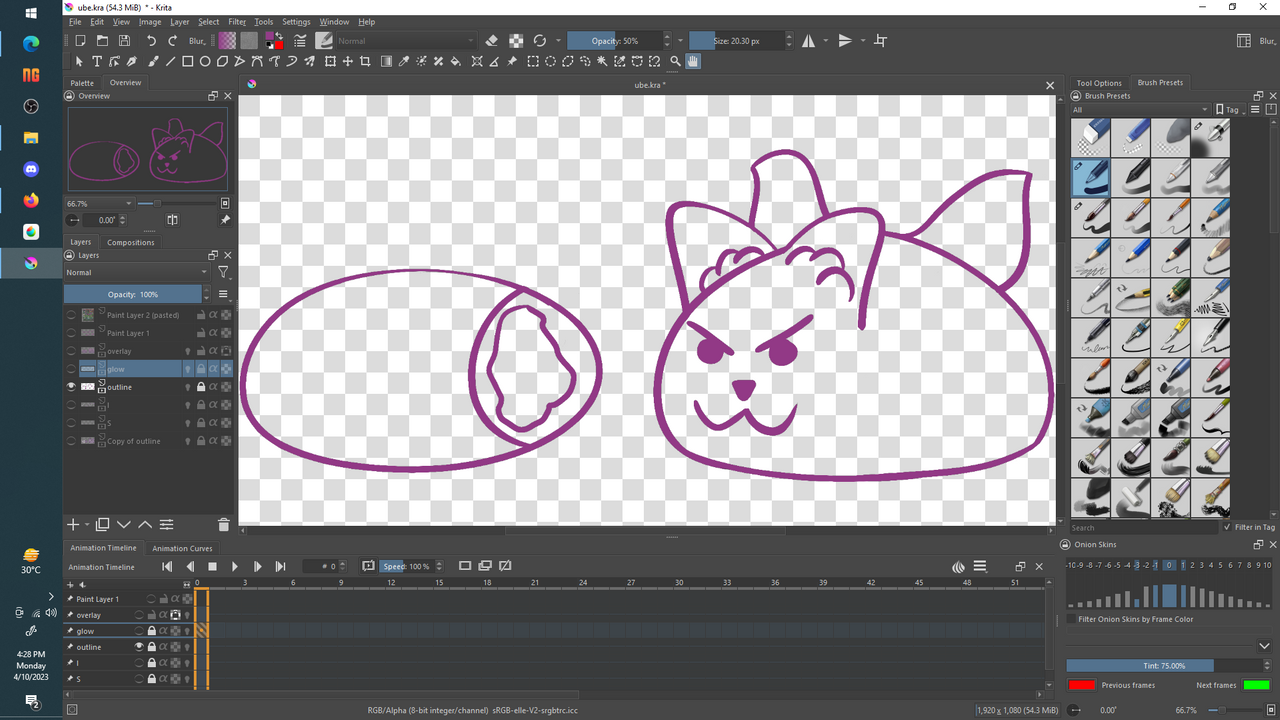
Task: Open an existing document folder icon
Action: (x=102, y=41)
